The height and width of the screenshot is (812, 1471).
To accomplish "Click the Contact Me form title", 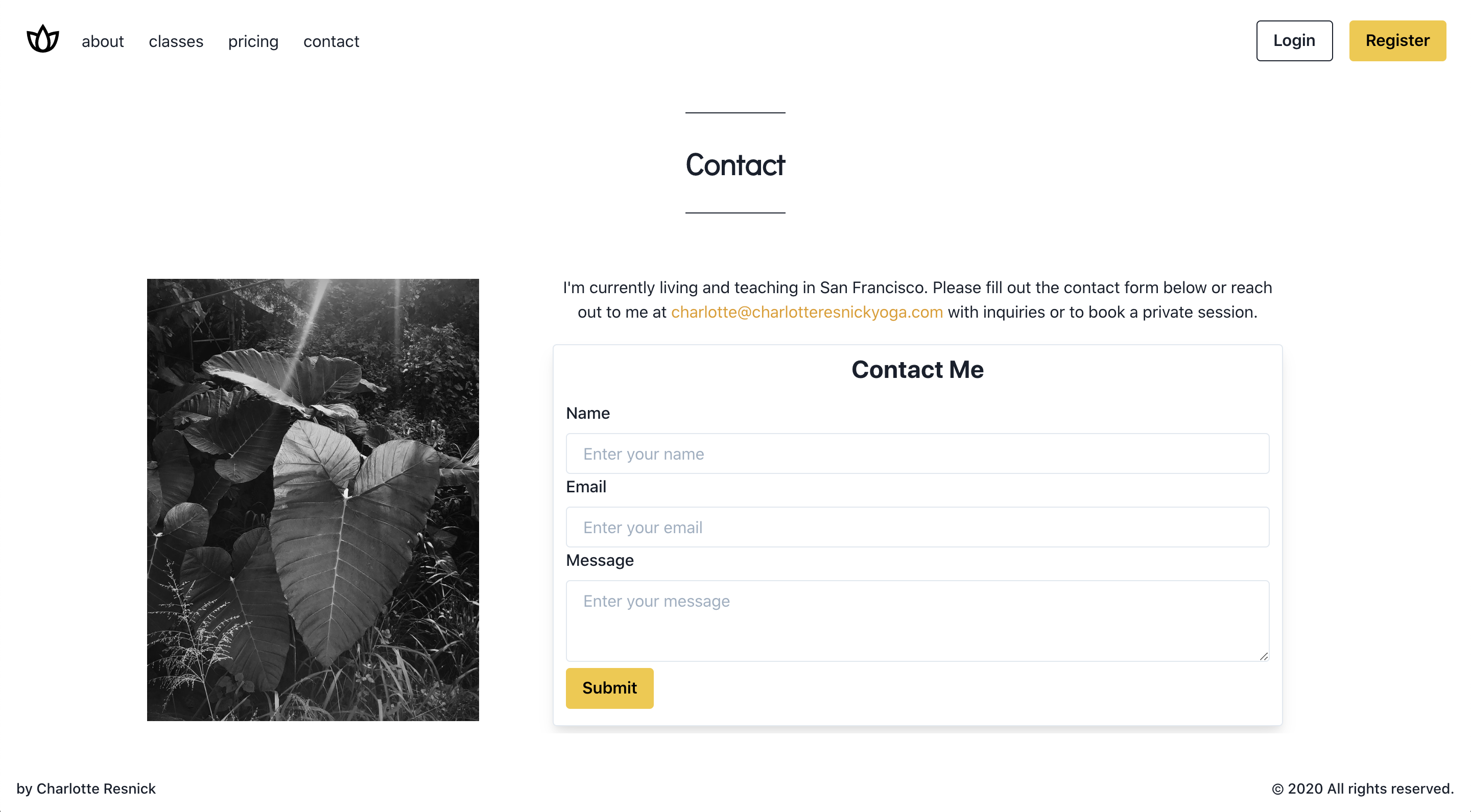I will point(917,369).
